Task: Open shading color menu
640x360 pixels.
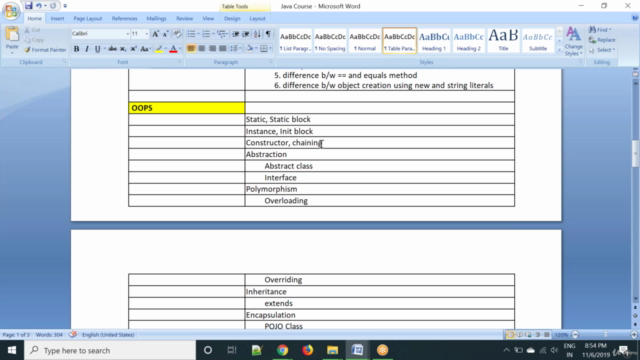Action: (251, 49)
